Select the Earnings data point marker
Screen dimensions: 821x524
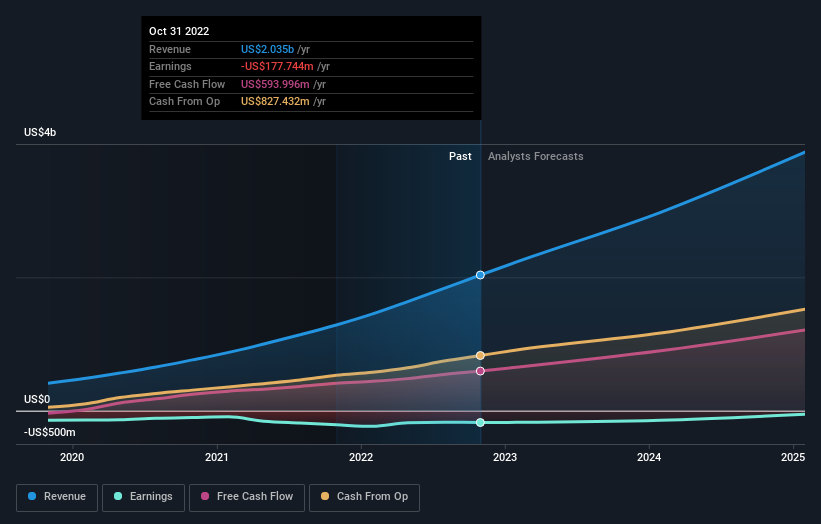(x=480, y=422)
